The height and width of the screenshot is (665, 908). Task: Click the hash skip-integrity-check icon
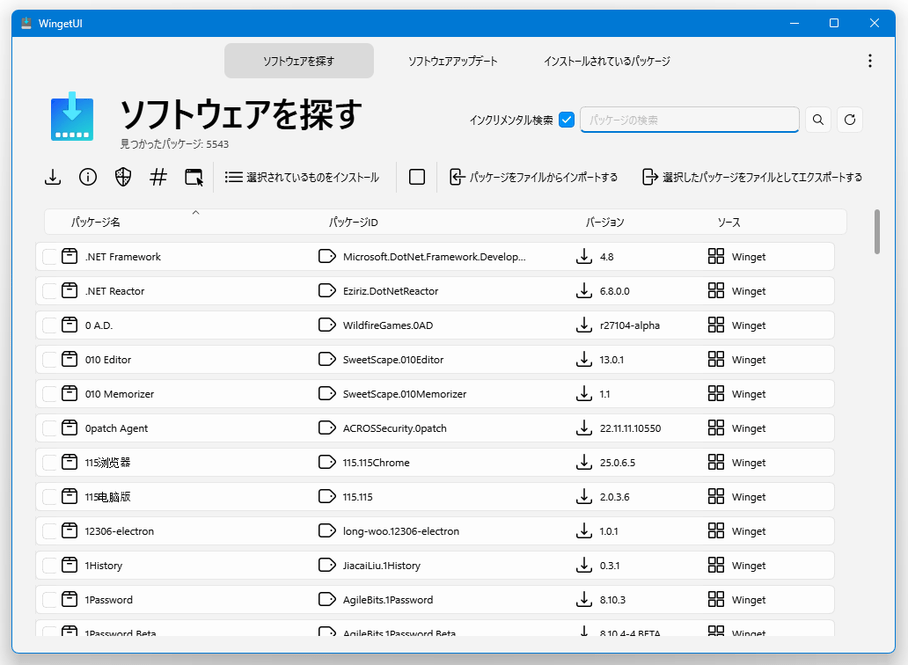pos(158,177)
